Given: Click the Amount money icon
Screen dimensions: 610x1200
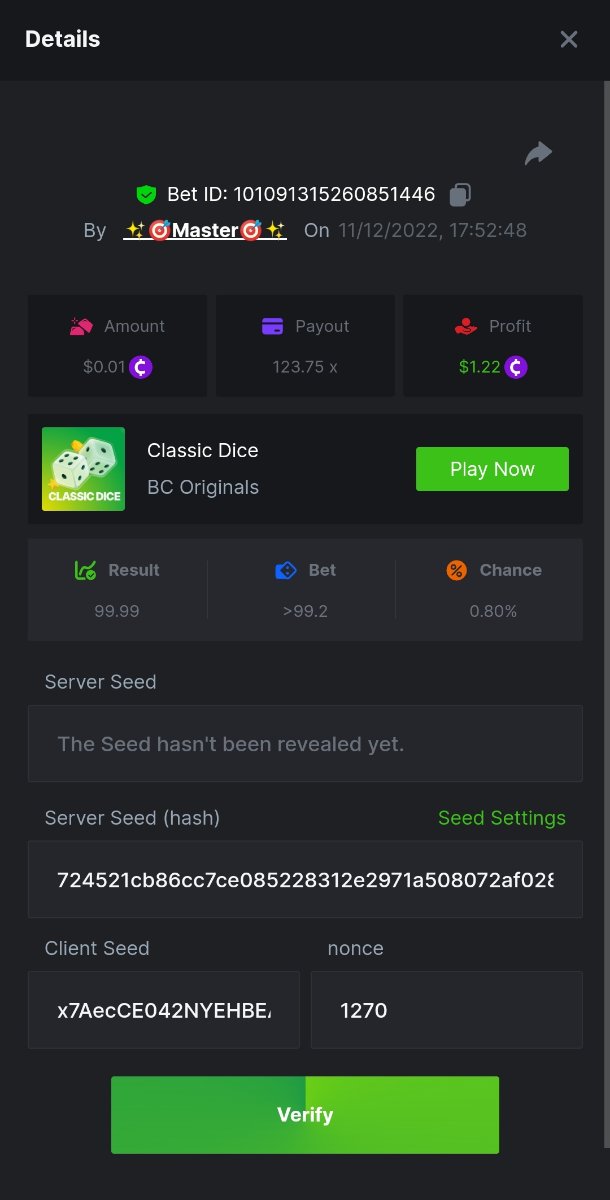Looking at the screenshot, I should [x=81, y=326].
